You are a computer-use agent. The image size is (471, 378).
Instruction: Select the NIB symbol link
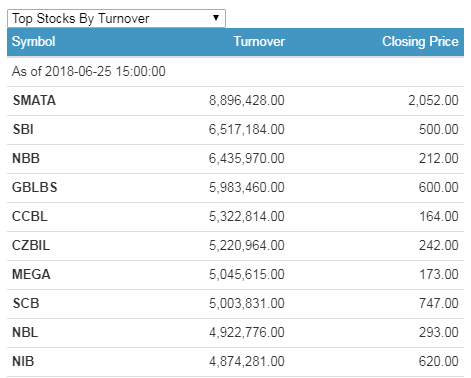click(23, 361)
